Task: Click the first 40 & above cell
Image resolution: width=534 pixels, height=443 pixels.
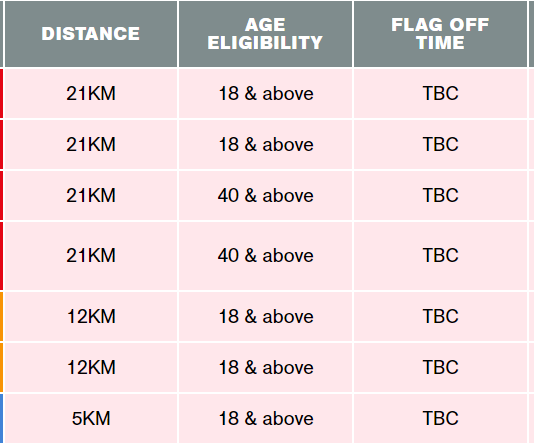Action: pos(265,195)
